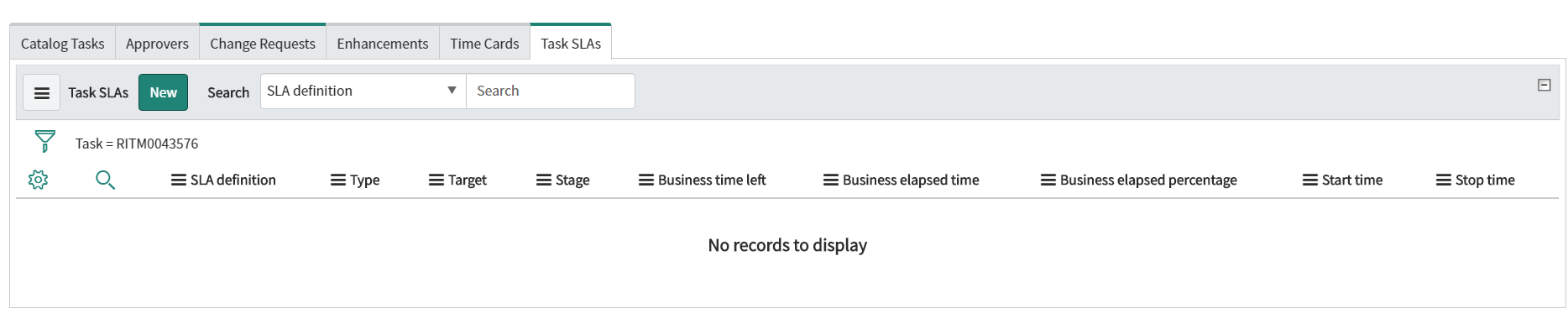
Task: Focus the Search text field
Action: click(551, 91)
